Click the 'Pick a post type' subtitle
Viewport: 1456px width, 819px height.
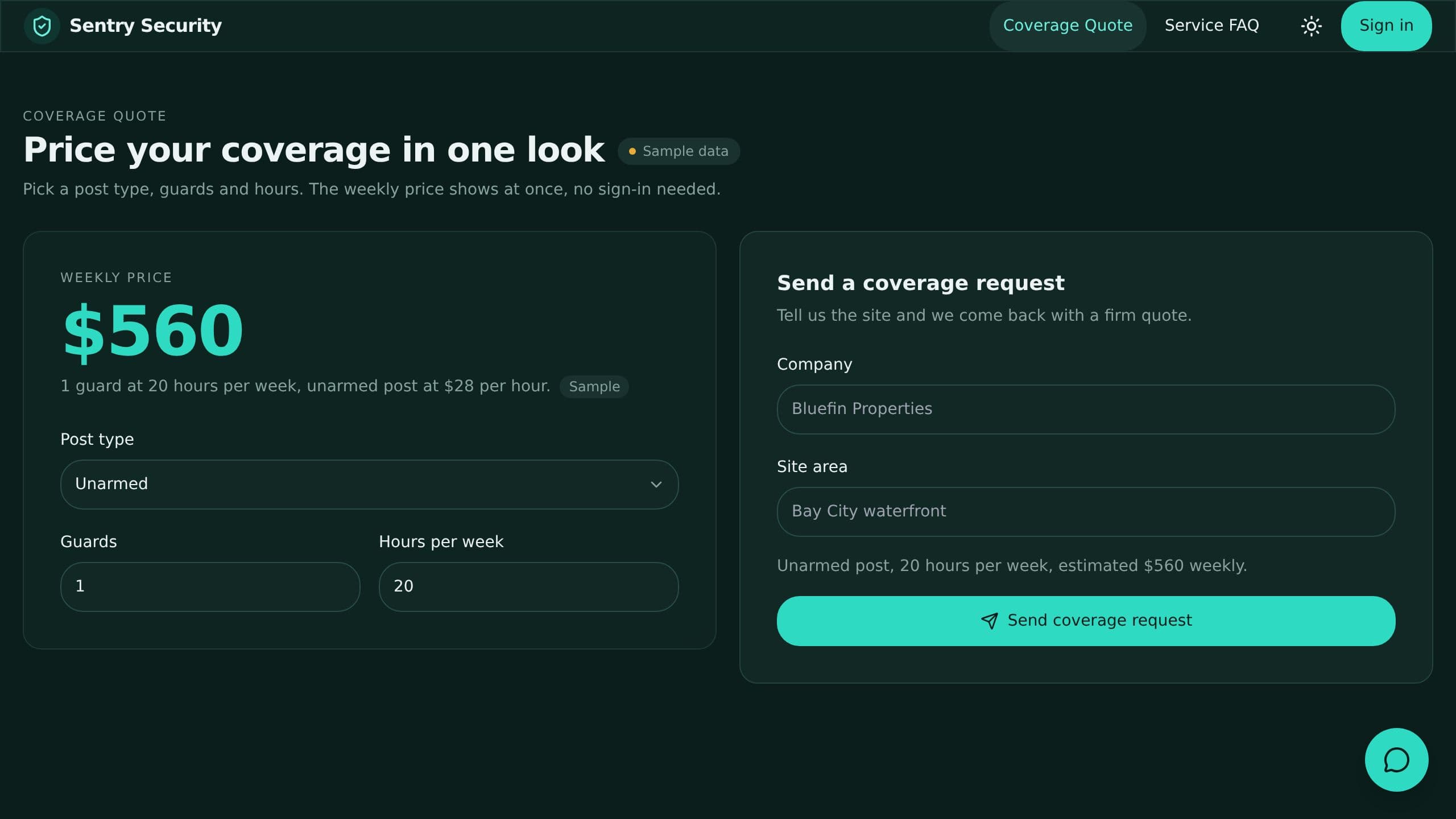pos(371,189)
